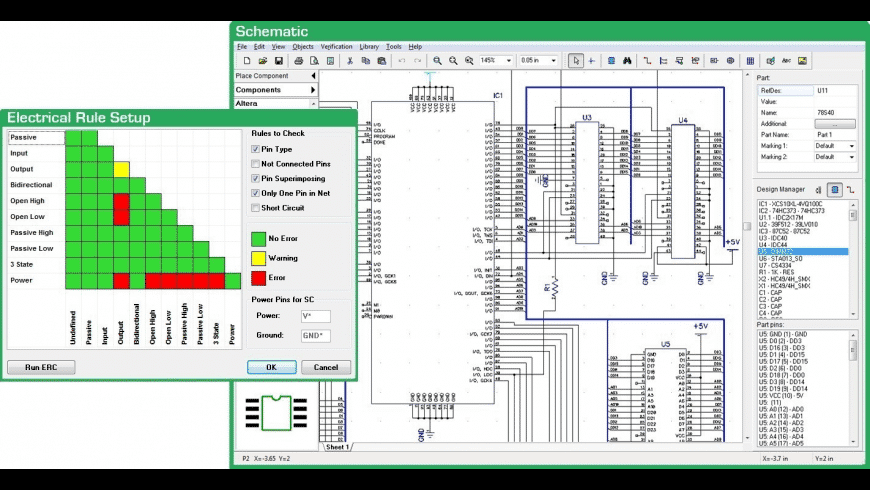
Task: Switch Design Manager to nets view icon
Action: [851, 190]
